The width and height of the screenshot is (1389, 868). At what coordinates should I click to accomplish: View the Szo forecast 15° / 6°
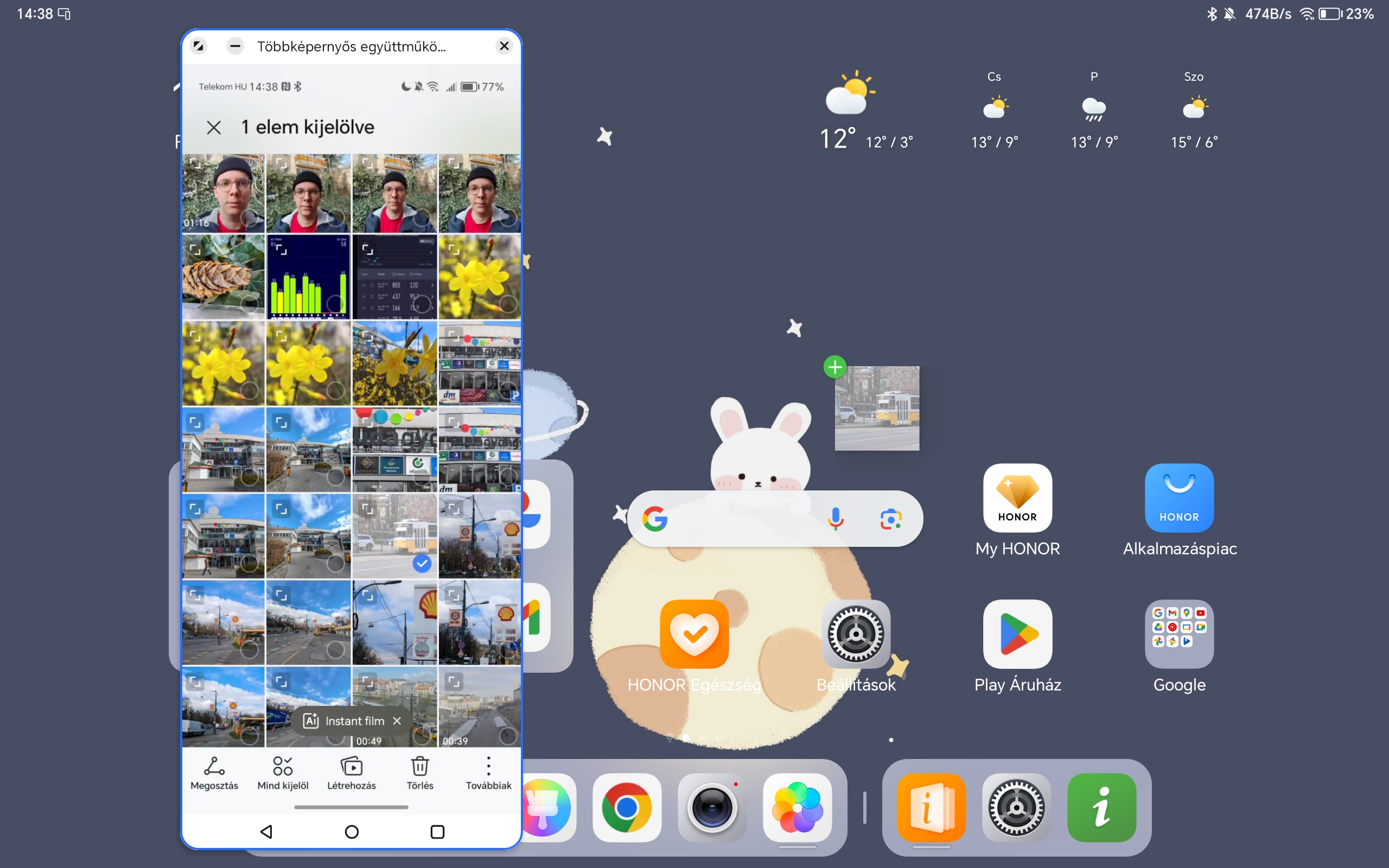pos(1194,111)
